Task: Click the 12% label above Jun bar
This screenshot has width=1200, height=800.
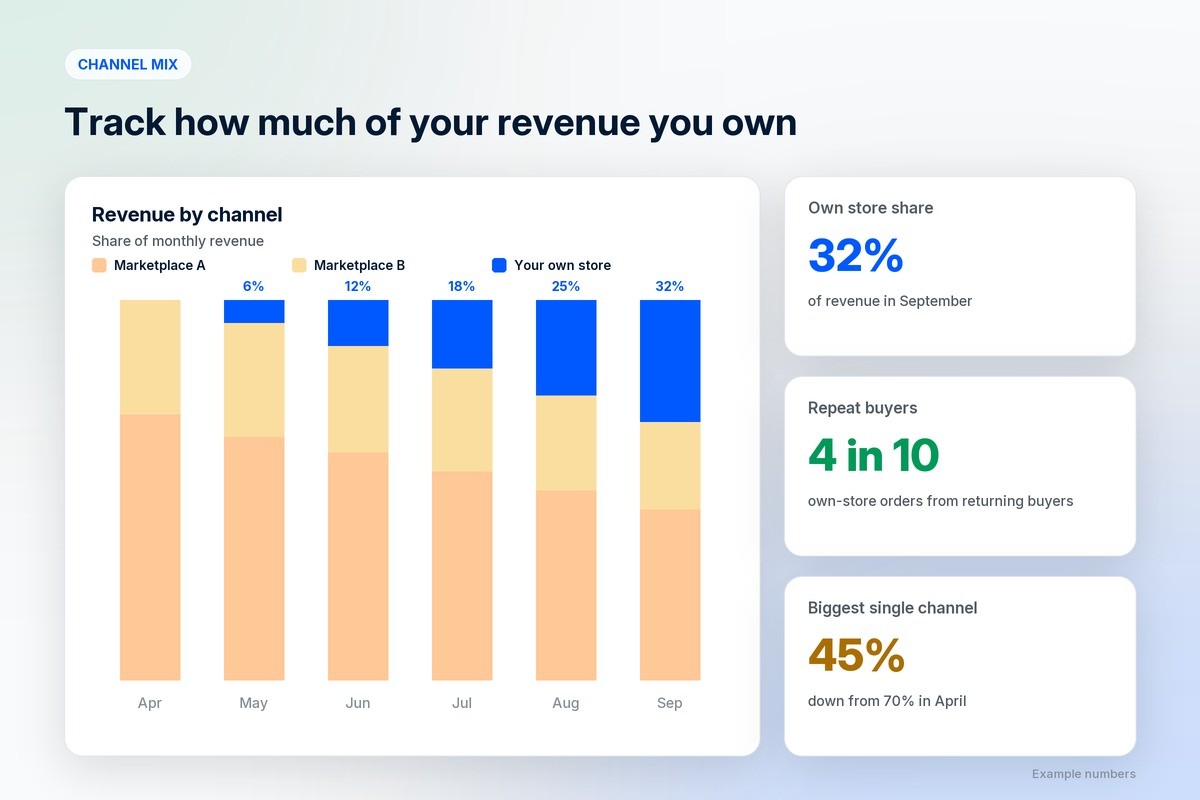Action: (x=358, y=286)
